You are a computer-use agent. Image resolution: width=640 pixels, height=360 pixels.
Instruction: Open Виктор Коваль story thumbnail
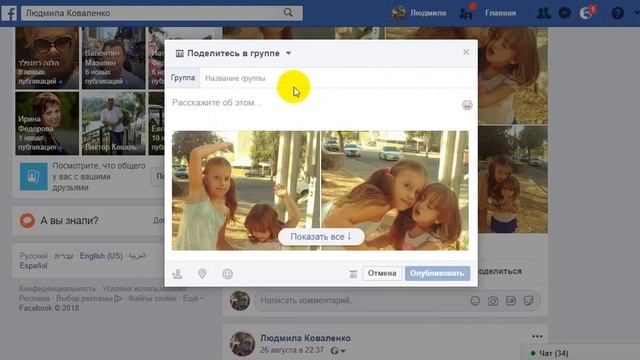pyautogui.click(x=113, y=123)
